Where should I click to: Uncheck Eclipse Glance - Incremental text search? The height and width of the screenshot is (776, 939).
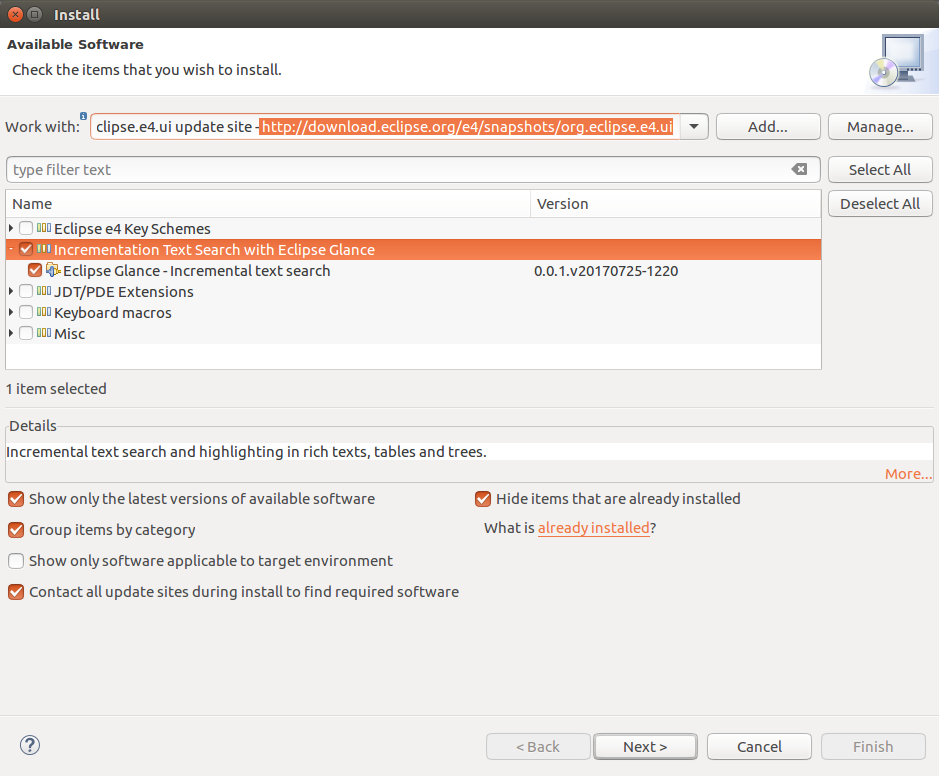click(35, 270)
